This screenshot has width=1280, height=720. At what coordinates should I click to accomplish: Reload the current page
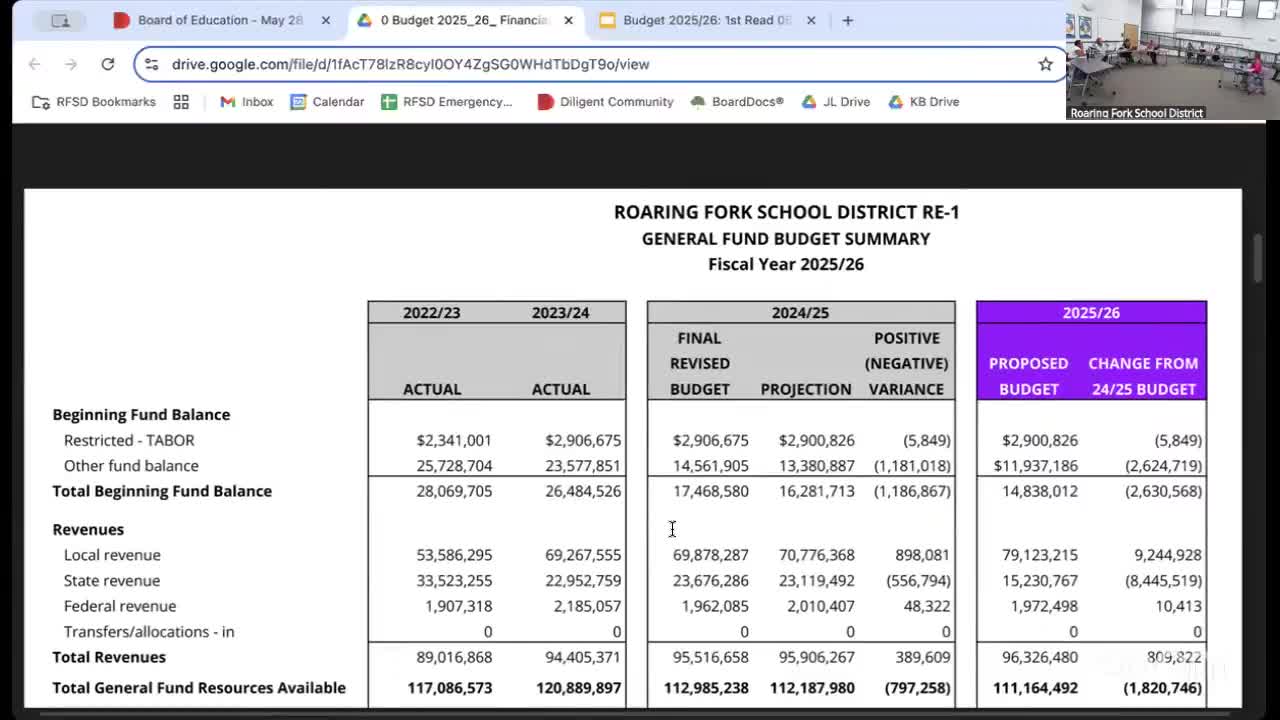coord(107,64)
